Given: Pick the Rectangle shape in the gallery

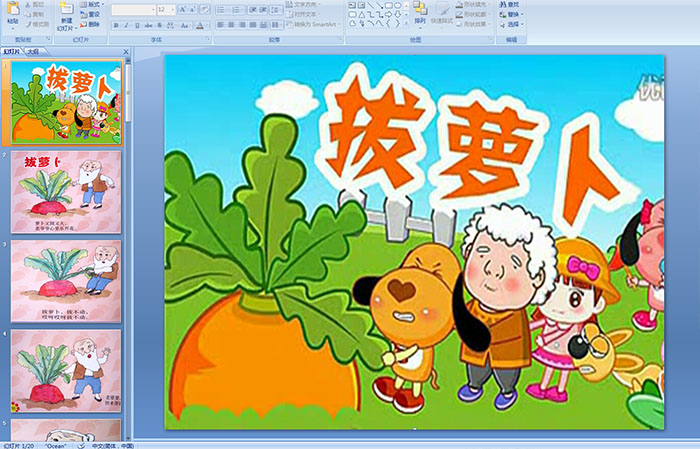Looking at the screenshot, I should 389,5.
